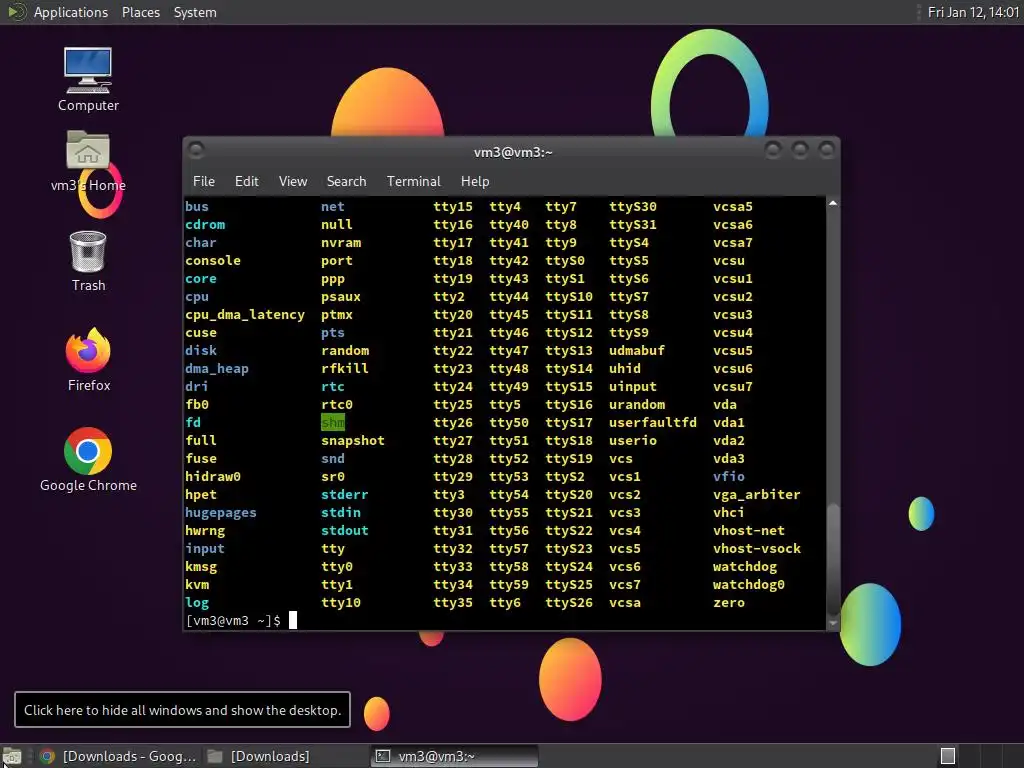Click the terminal icon in the vm3@vm3 taskbar entry
1024x768 pixels.
383,756
